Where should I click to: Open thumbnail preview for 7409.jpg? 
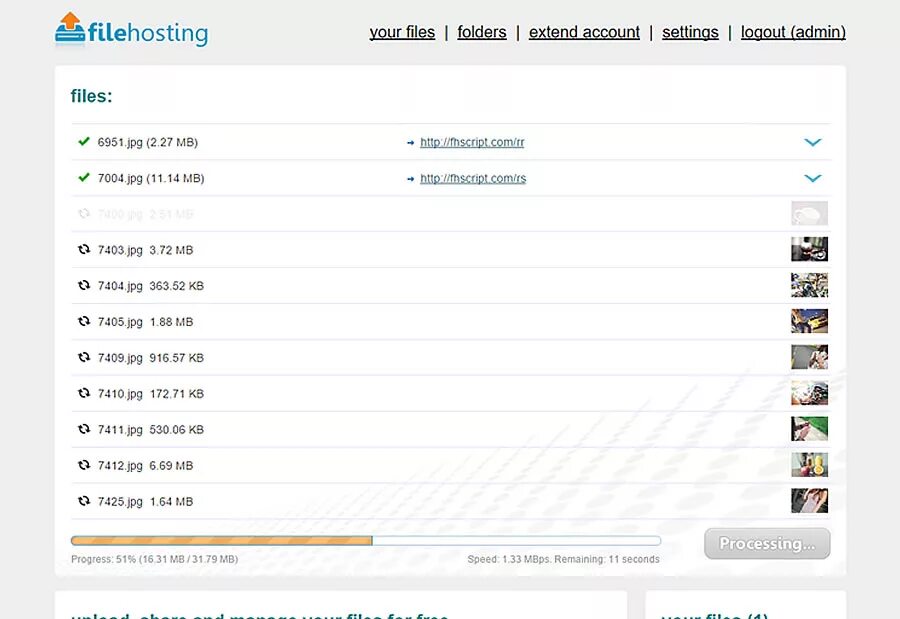809,357
